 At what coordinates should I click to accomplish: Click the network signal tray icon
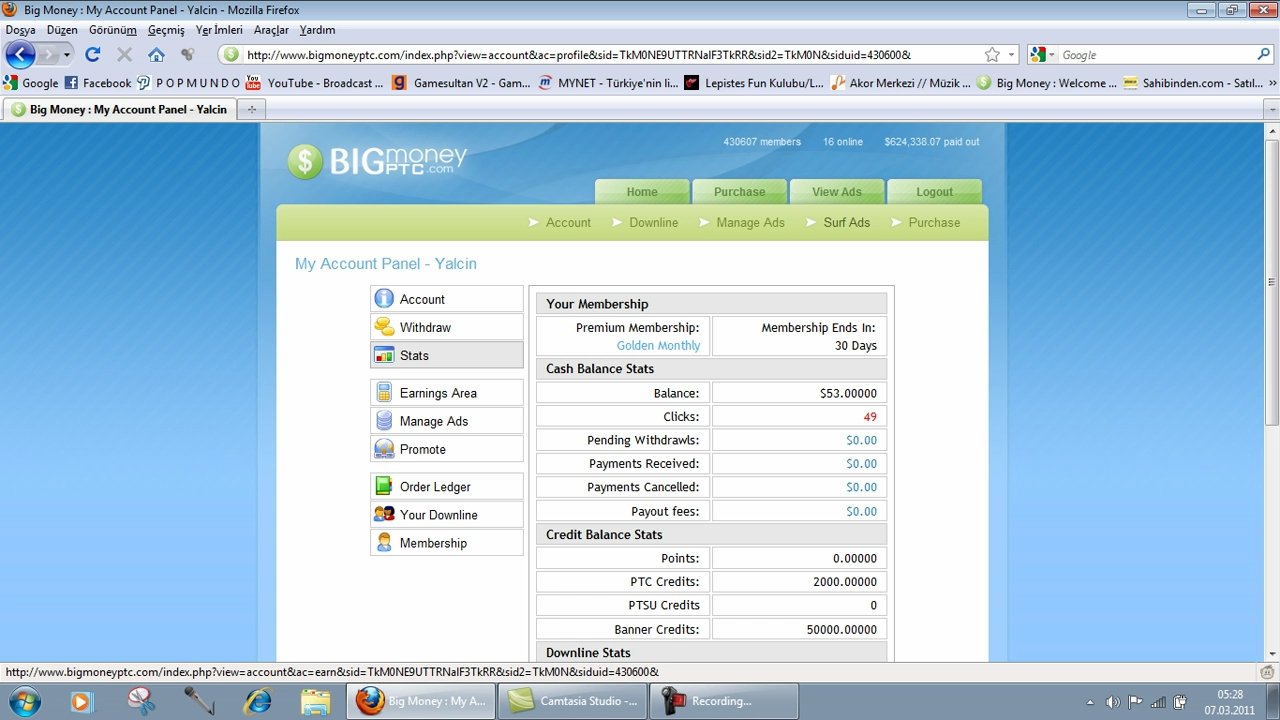pos(1158,702)
